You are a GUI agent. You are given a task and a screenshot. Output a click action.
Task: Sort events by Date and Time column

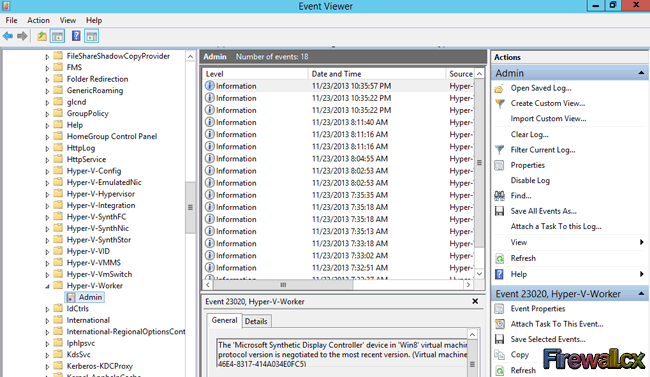tap(377, 74)
